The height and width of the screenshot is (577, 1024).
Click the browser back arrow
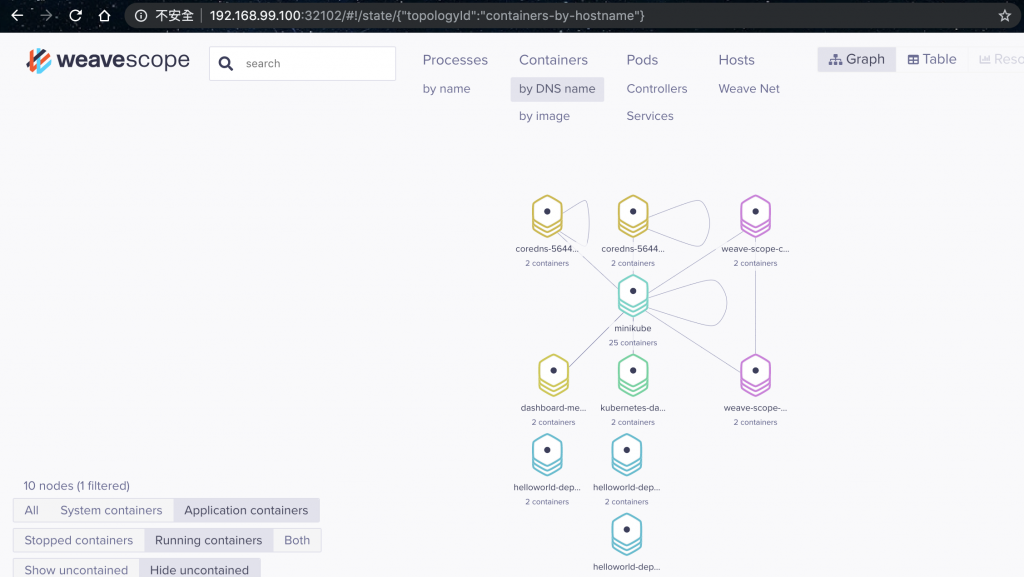(x=17, y=16)
